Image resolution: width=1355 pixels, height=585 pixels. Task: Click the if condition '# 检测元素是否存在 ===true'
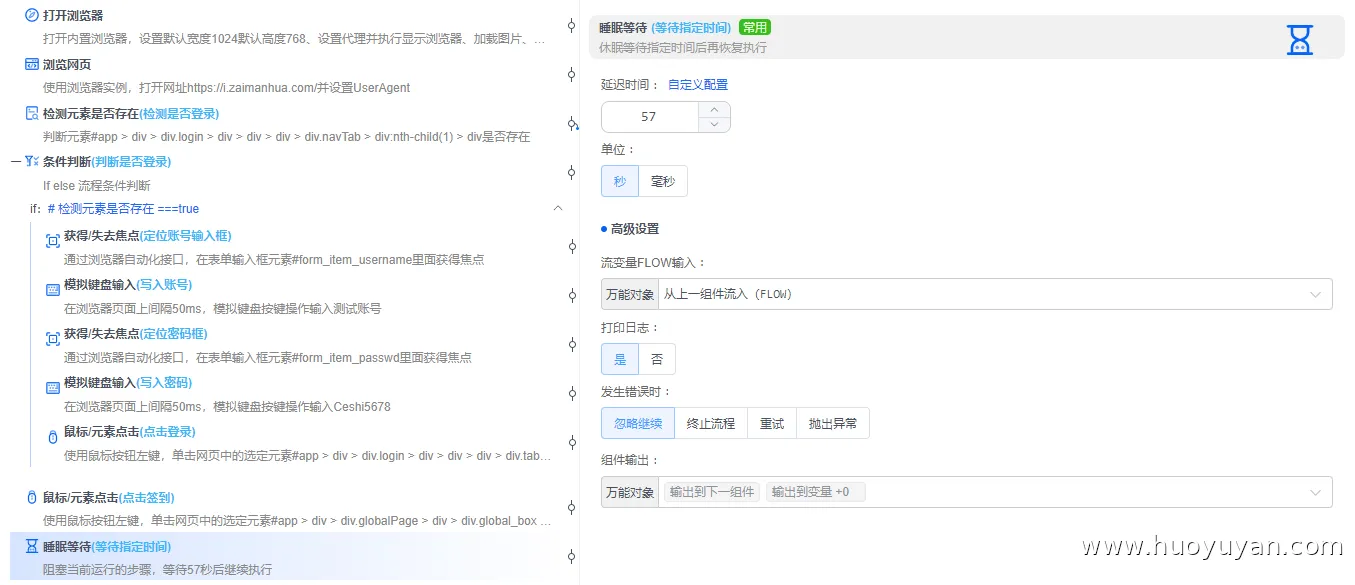pyautogui.click(x=123, y=209)
